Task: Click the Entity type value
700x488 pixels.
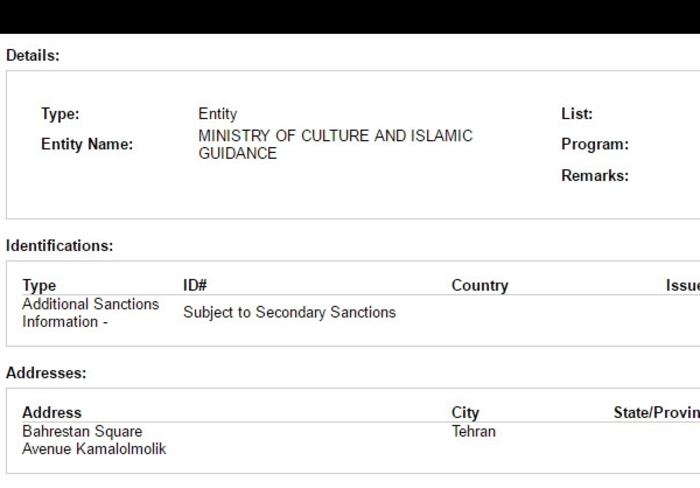Action: tap(217, 114)
